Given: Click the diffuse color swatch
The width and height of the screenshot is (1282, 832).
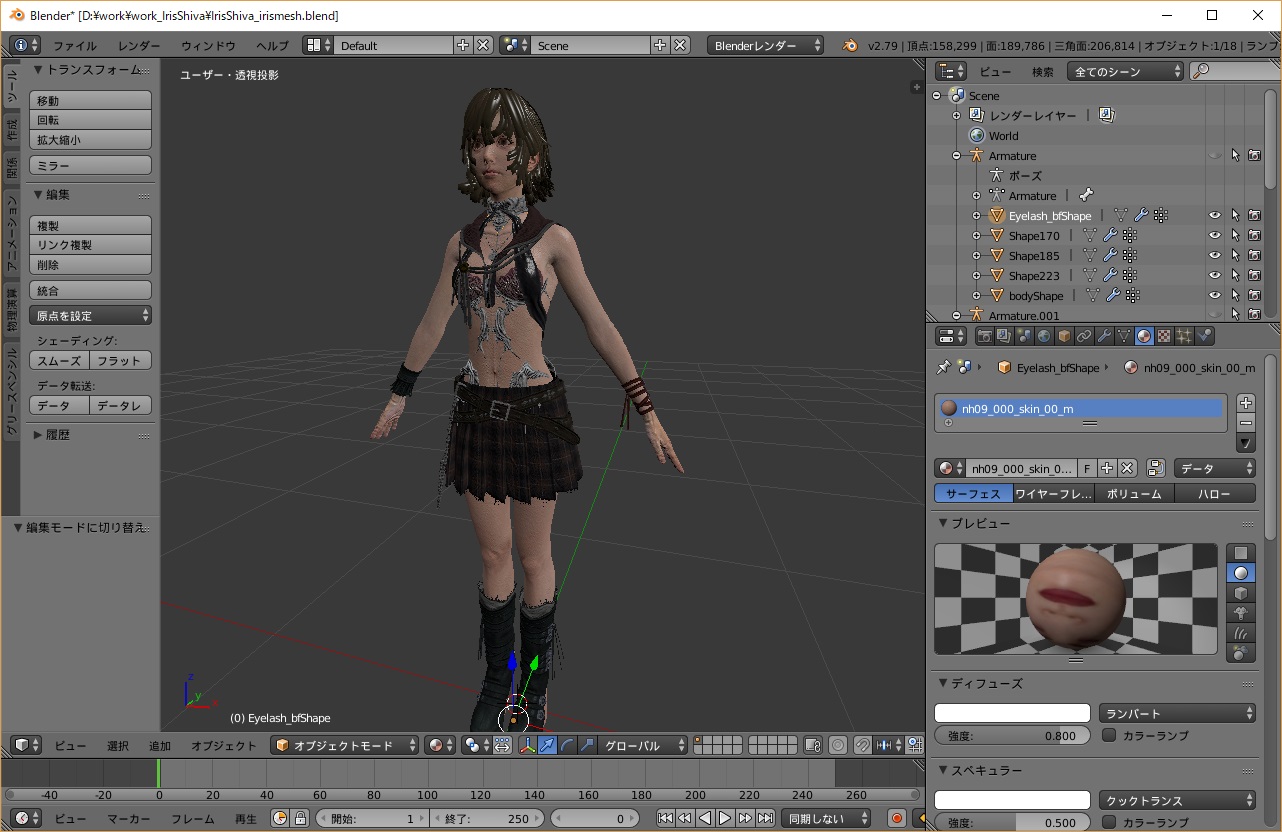Looking at the screenshot, I should pyautogui.click(x=1012, y=713).
